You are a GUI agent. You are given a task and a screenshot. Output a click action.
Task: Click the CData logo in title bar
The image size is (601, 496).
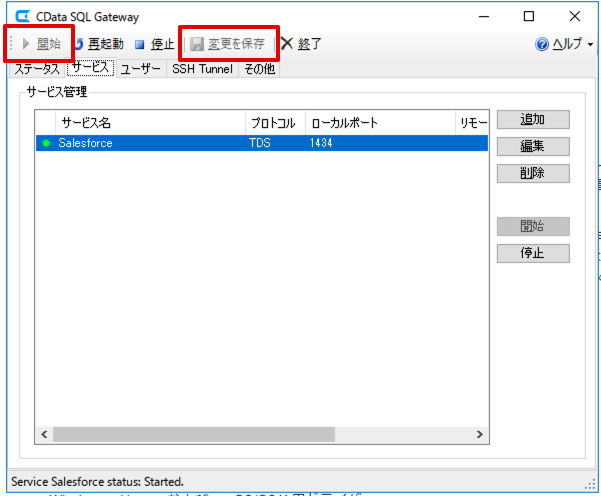pyautogui.click(x=23, y=16)
